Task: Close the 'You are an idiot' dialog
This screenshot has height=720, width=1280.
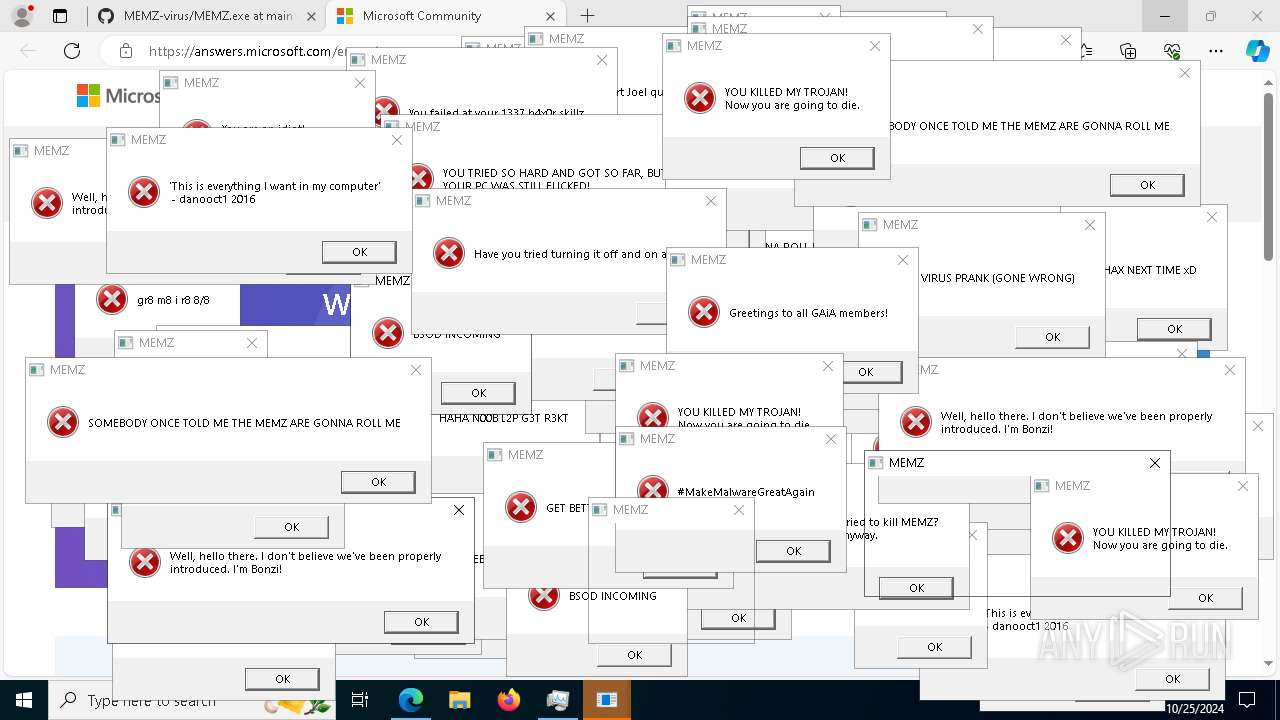Action: pos(360,83)
